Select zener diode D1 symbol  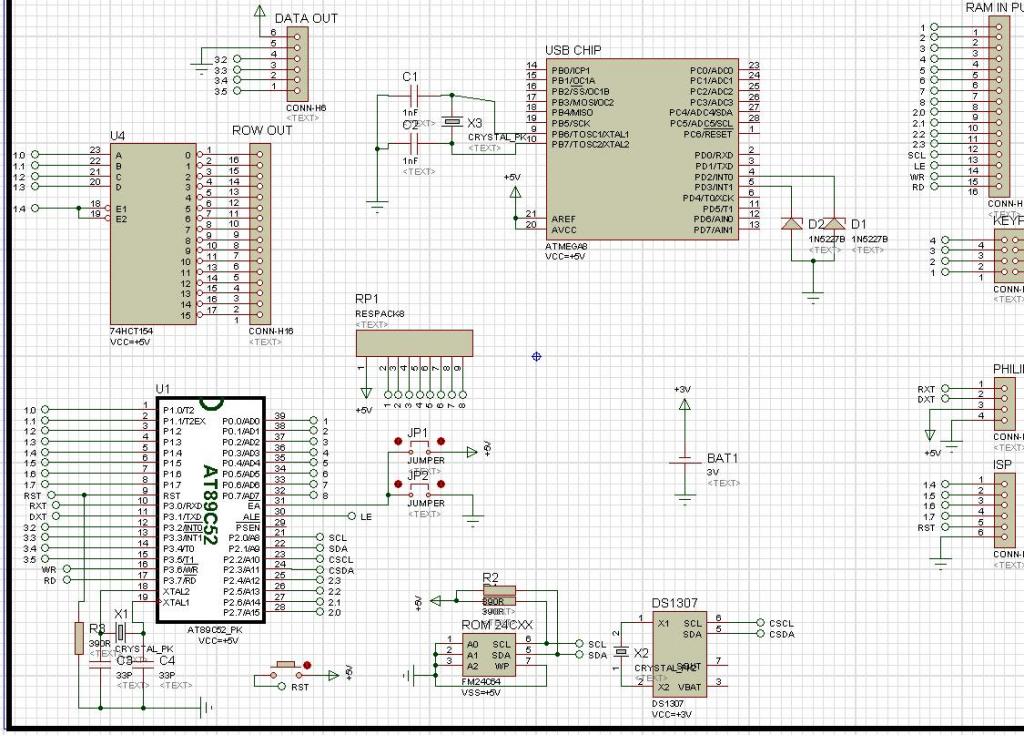point(834,223)
